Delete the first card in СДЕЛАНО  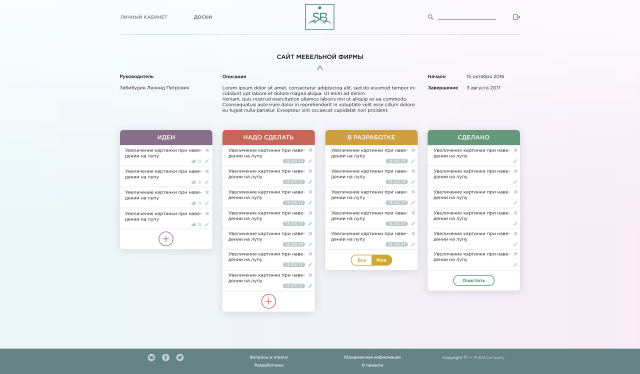516,150
